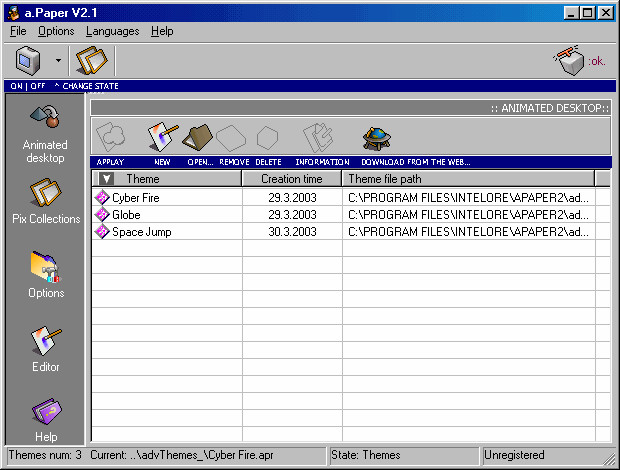
Task: Click the DELETE label
Action: click(x=268, y=162)
